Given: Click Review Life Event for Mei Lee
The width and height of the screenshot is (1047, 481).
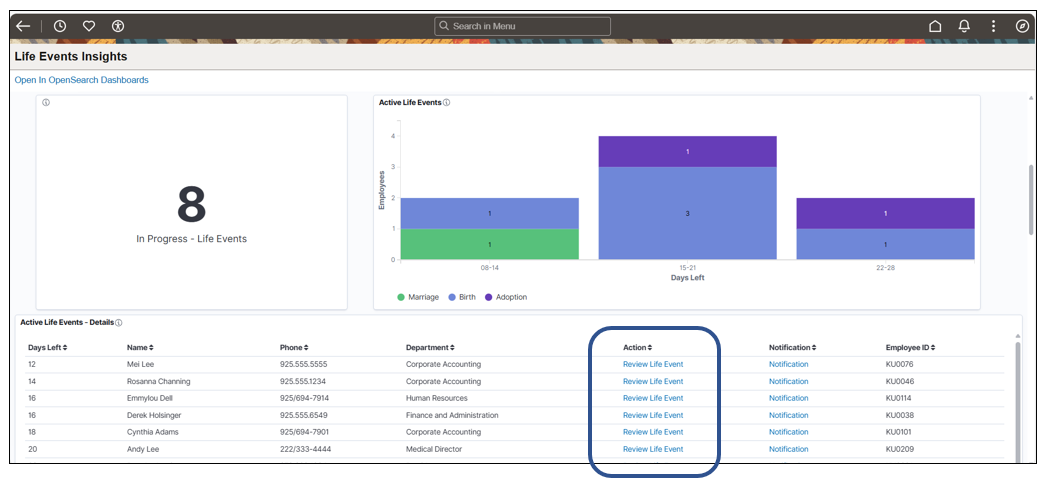Looking at the screenshot, I should click(x=653, y=364).
